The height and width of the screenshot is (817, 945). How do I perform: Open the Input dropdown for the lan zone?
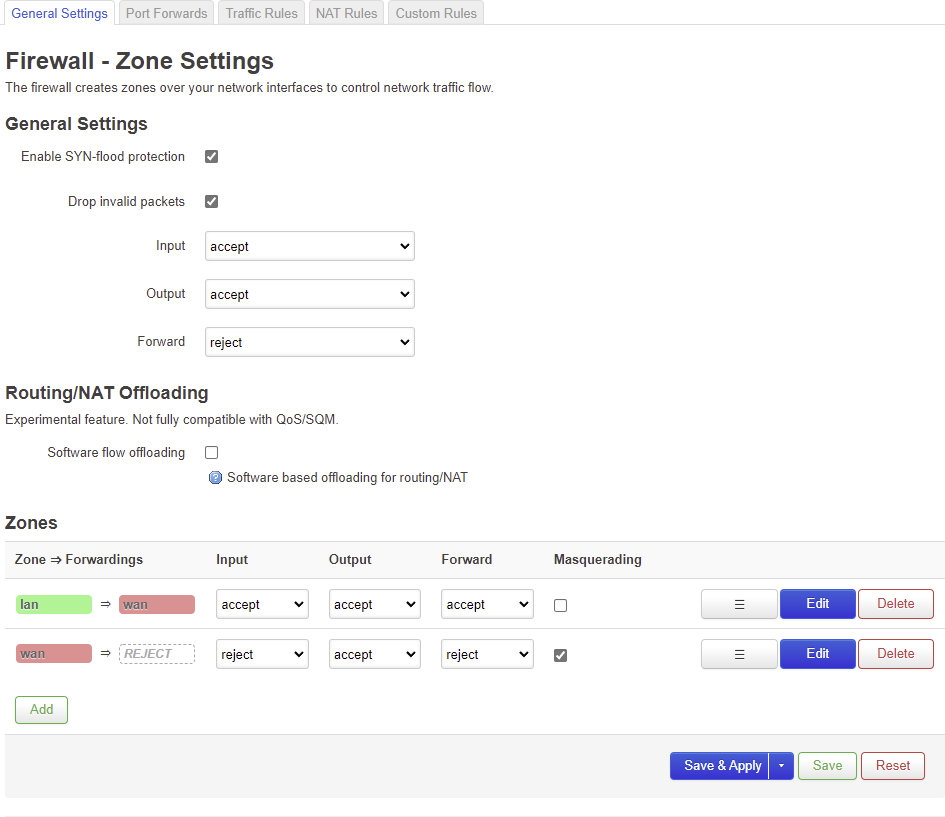262,604
